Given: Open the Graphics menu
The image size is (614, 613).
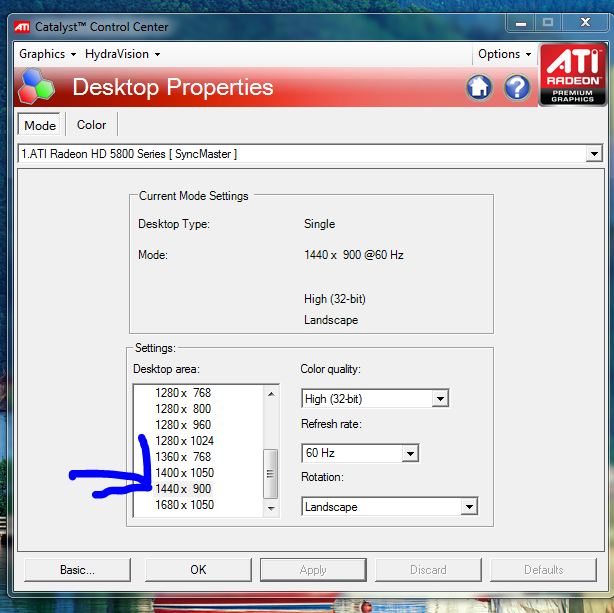Looking at the screenshot, I should pyautogui.click(x=47, y=54).
